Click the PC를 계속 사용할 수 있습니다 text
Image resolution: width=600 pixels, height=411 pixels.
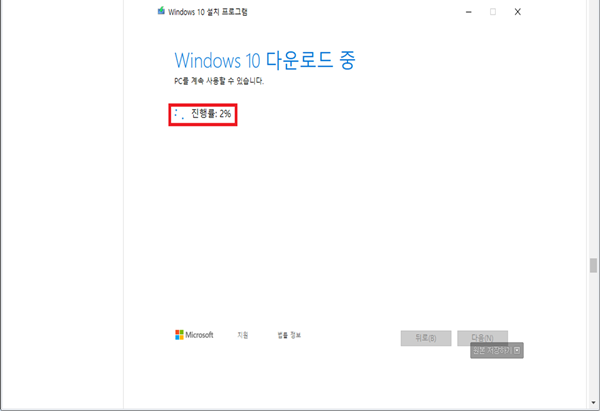pyautogui.click(x=219, y=81)
